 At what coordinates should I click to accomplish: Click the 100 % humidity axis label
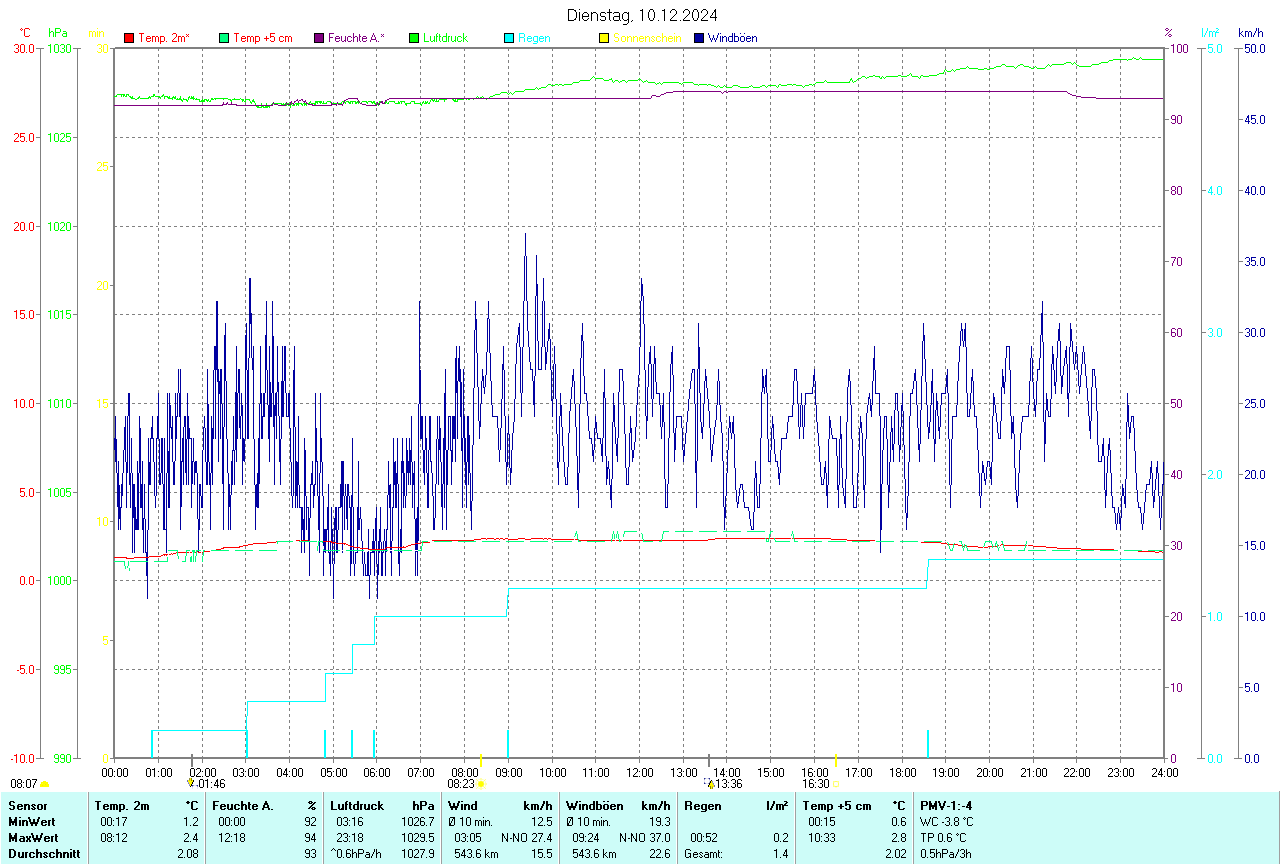(1178, 48)
